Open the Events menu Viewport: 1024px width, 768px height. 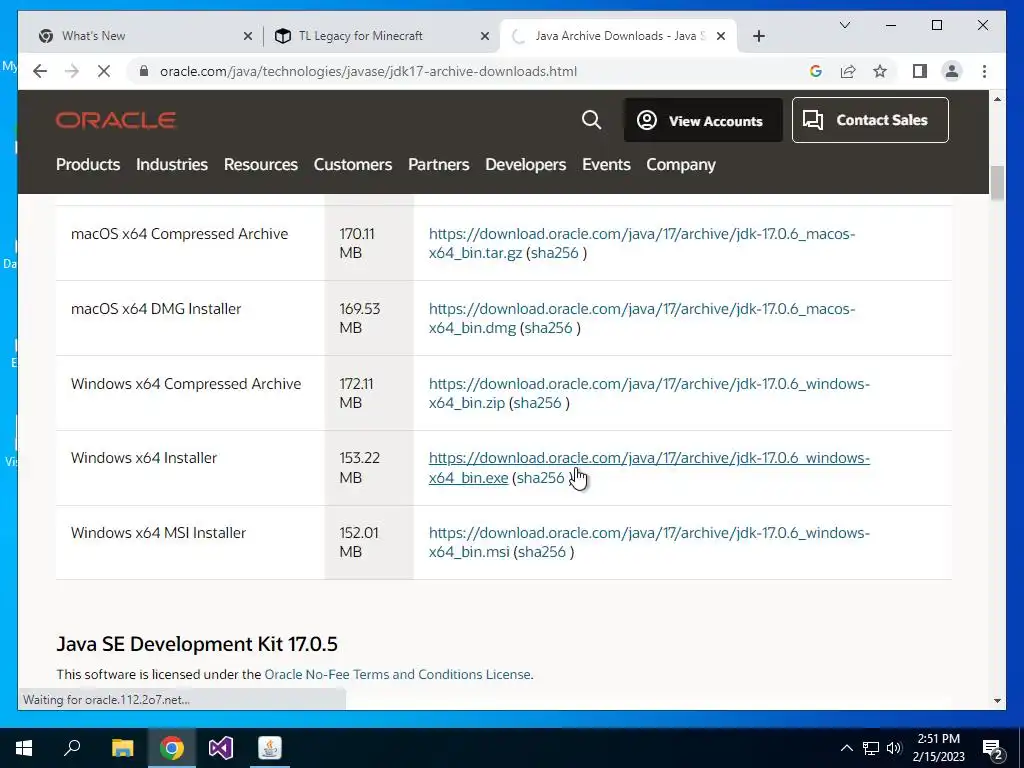[x=606, y=165]
